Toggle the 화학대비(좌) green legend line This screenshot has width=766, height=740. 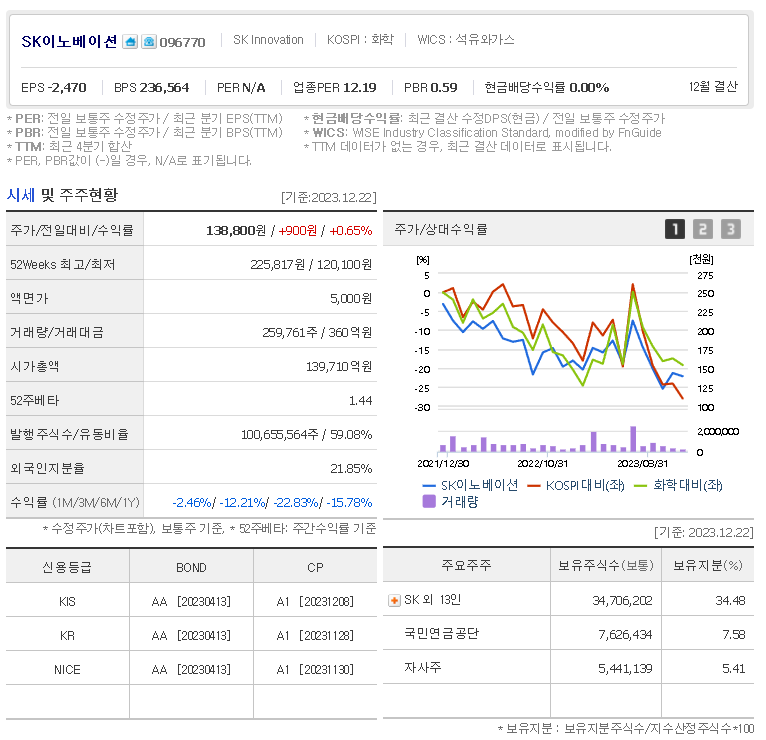pyautogui.click(x=678, y=485)
